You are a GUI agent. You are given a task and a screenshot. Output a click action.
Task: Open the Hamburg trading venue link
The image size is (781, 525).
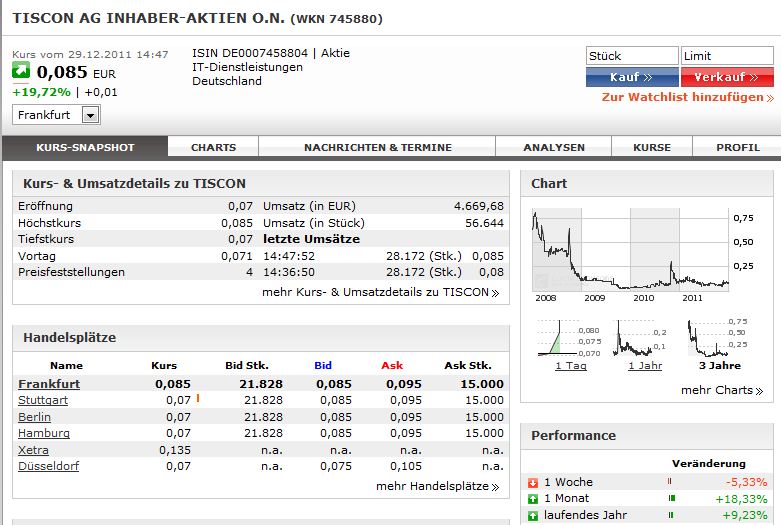pyautogui.click(x=44, y=433)
